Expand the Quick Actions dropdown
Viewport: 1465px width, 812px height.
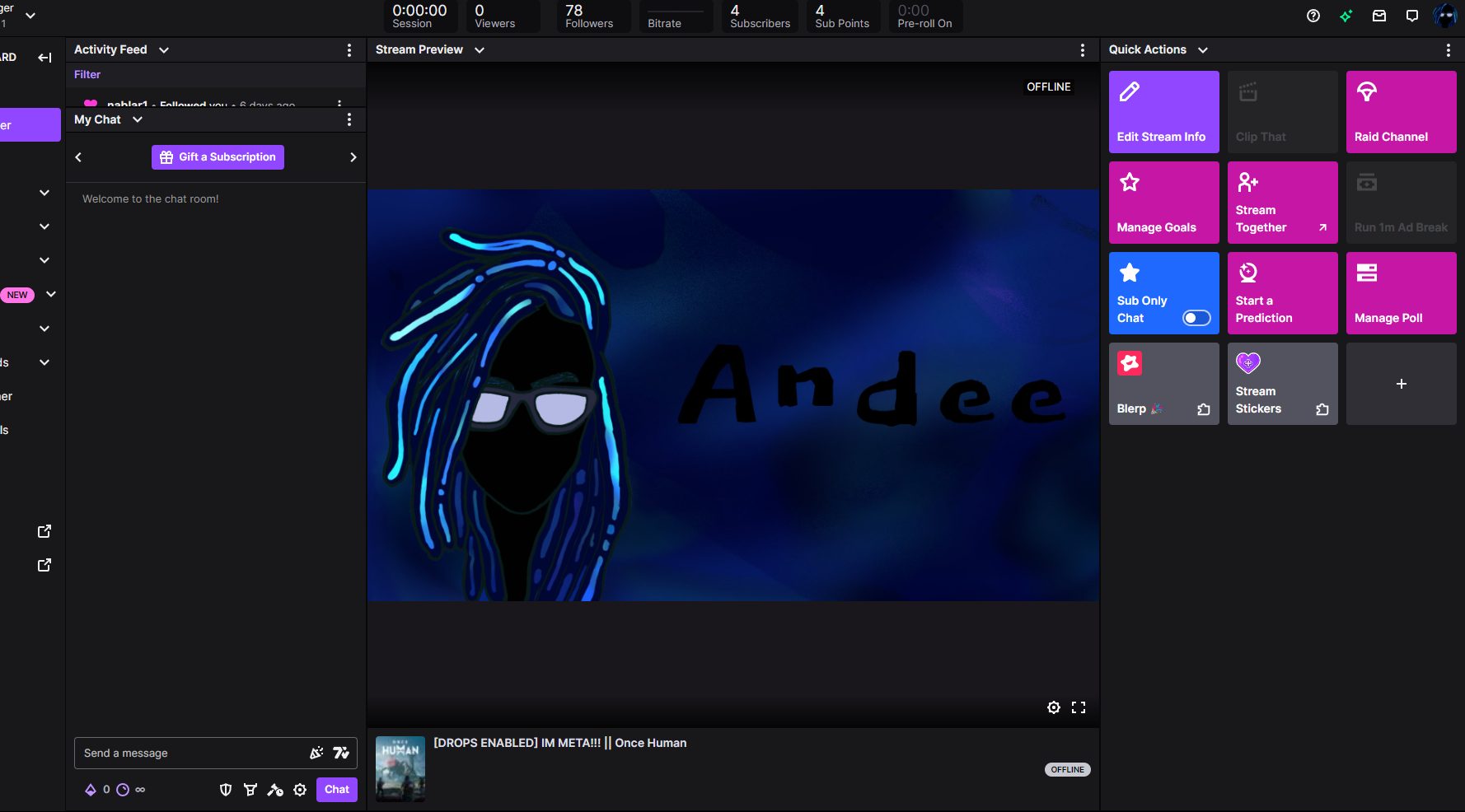coord(1203,50)
